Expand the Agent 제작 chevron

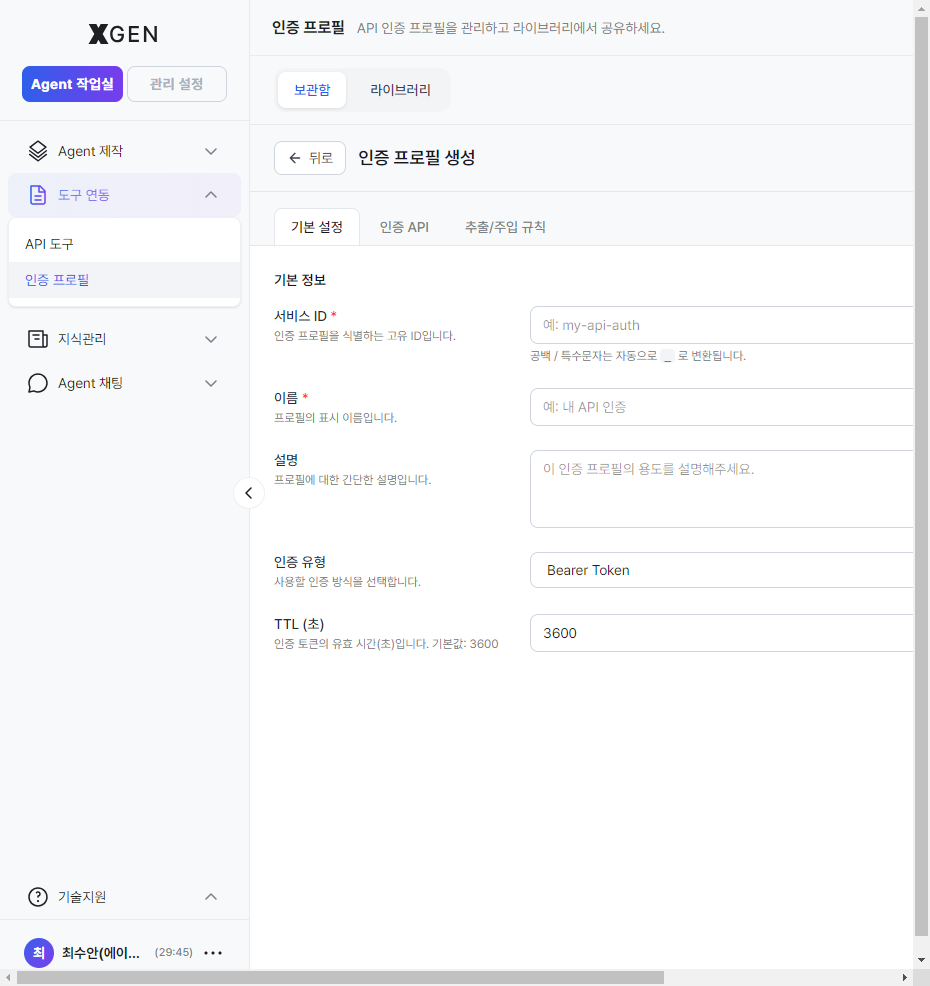coord(211,152)
